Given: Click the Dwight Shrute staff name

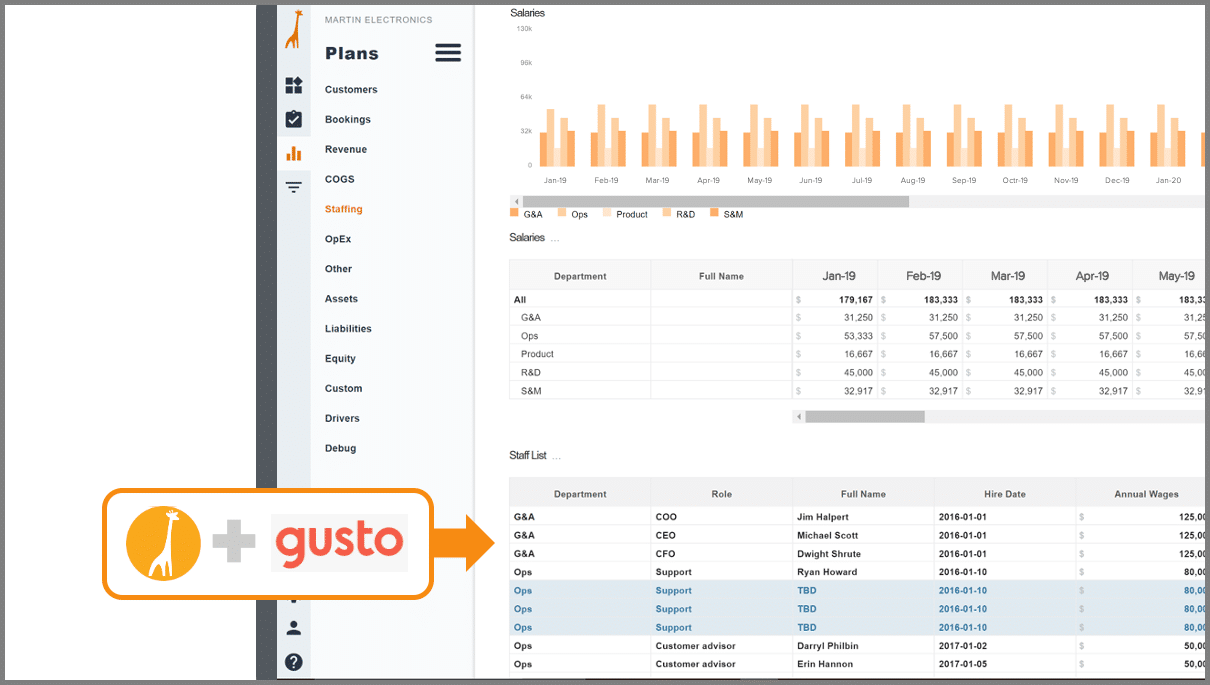Looking at the screenshot, I should pos(829,554).
